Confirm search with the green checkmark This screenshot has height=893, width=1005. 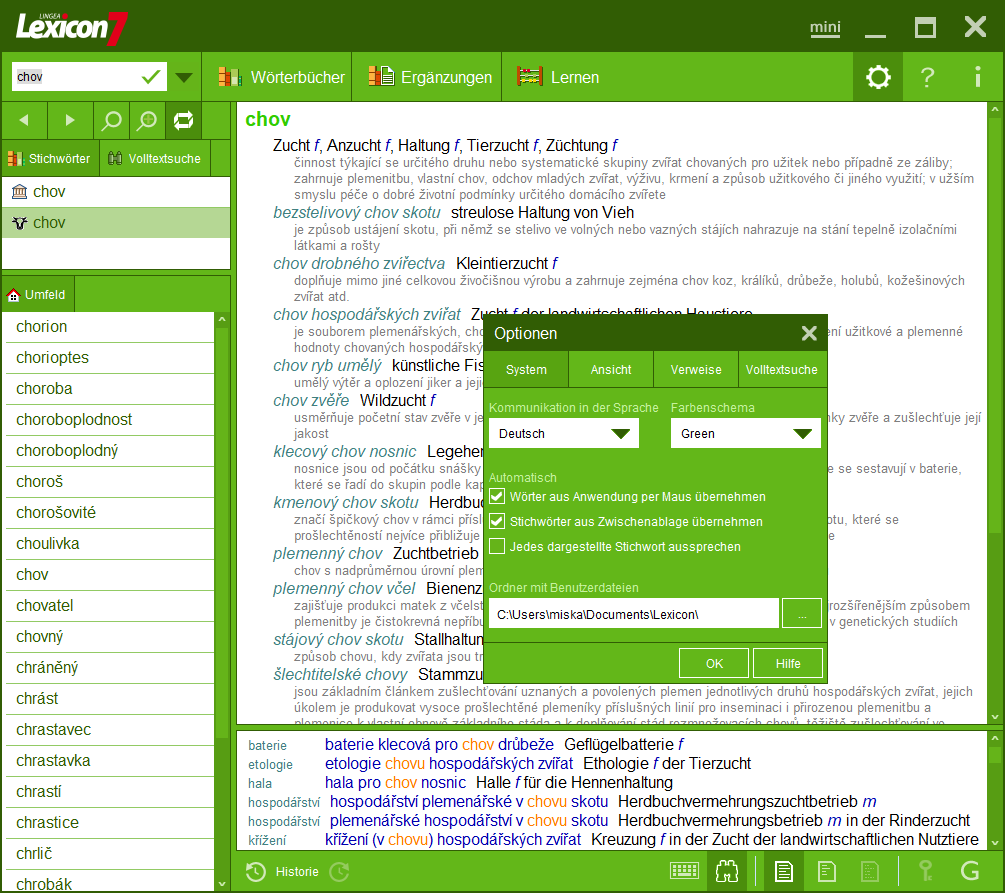coord(151,77)
